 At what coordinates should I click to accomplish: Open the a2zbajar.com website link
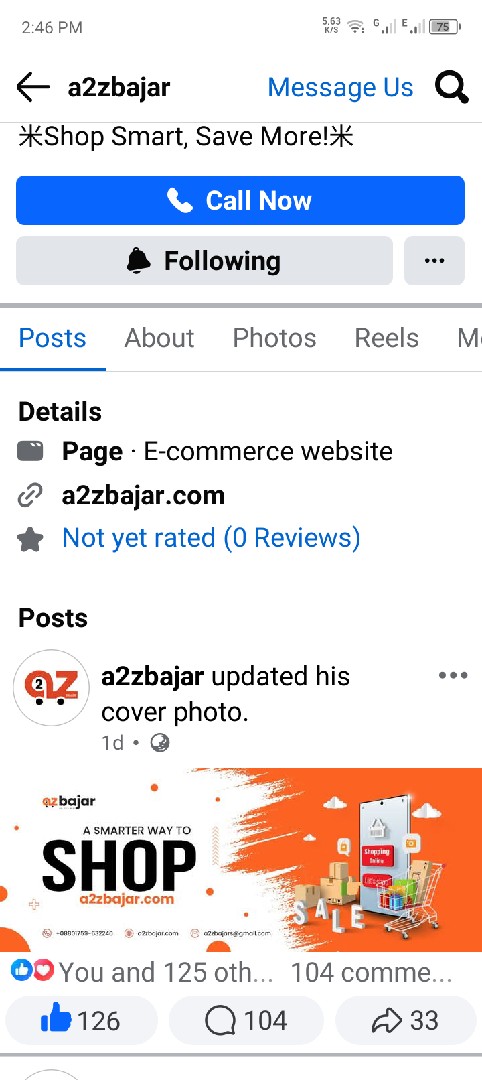(143, 495)
